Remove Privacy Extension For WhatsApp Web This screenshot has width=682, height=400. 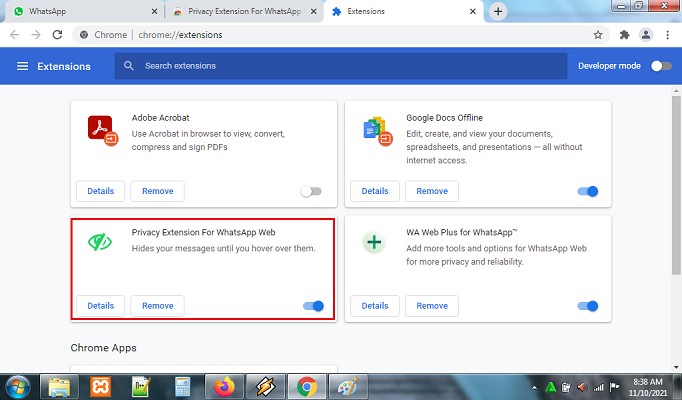point(157,306)
